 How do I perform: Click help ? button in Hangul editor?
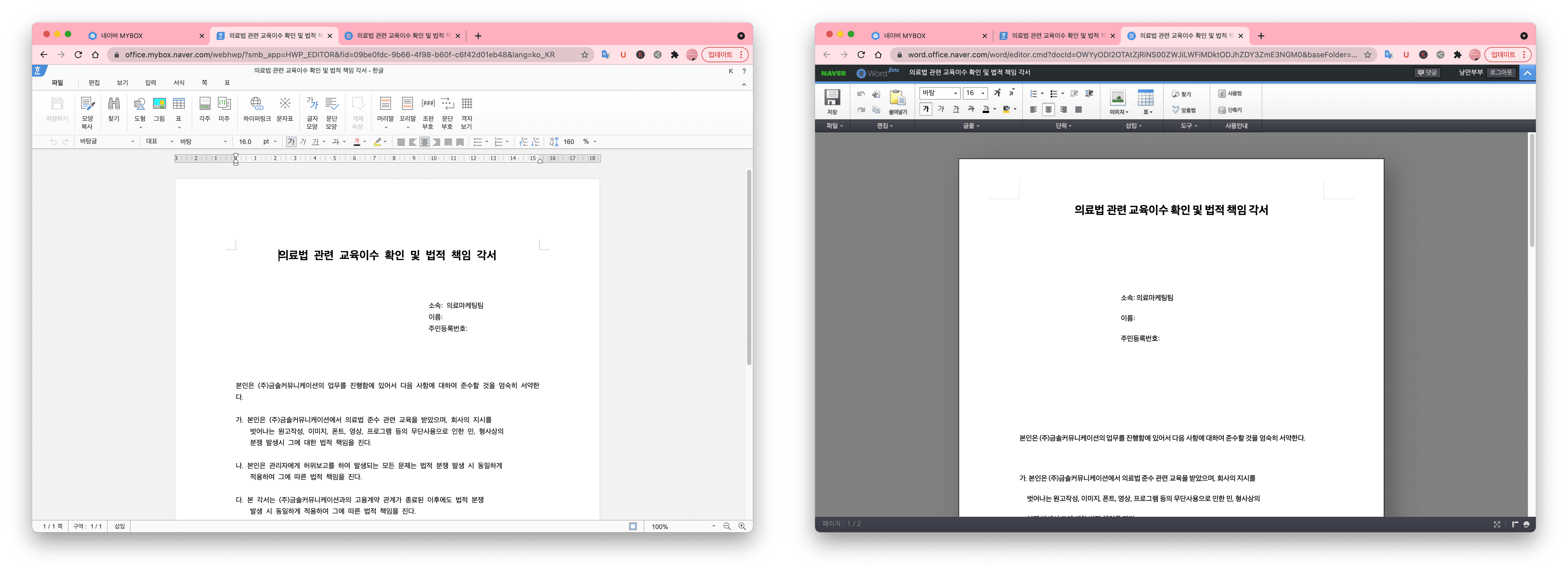click(x=744, y=71)
